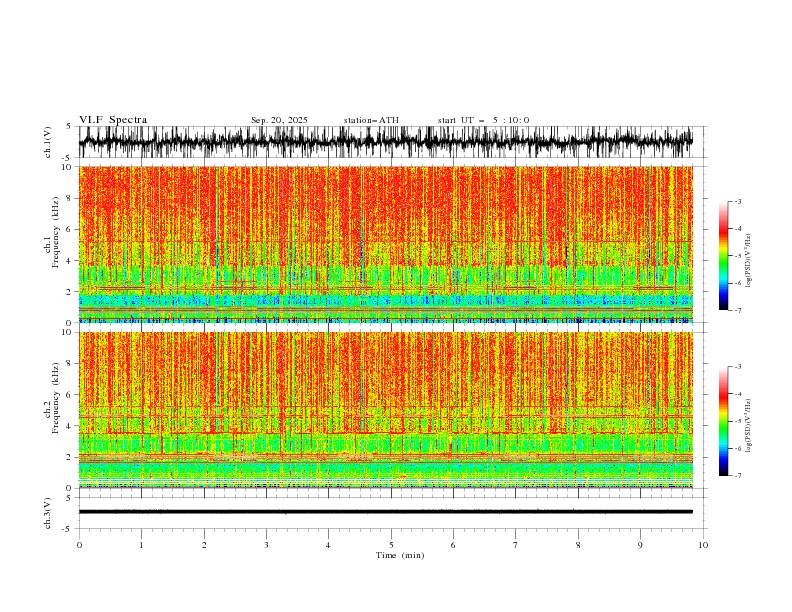792x612 pixels.
Task: Click the time axis tick label '1'
Action: pos(141,545)
